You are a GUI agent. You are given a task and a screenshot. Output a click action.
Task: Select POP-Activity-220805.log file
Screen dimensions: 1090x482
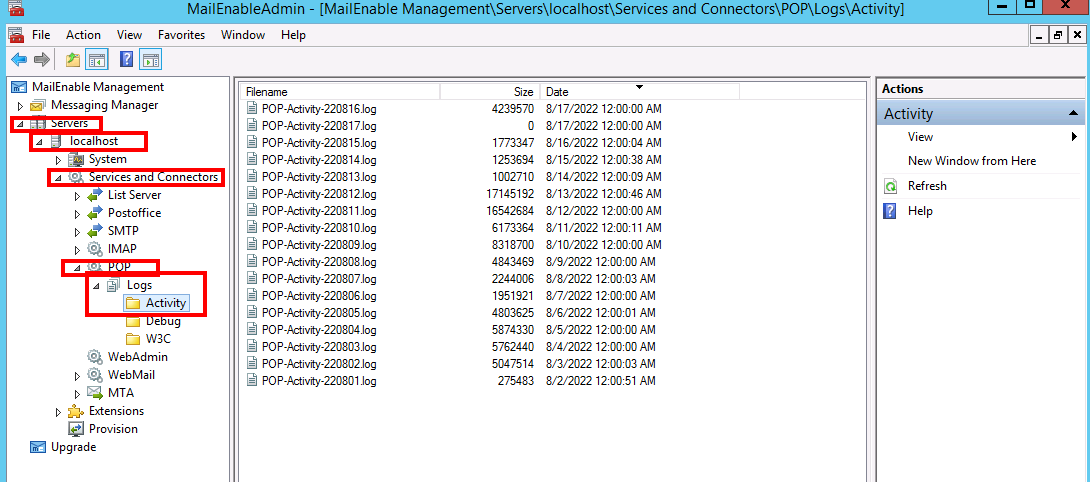(x=320, y=313)
